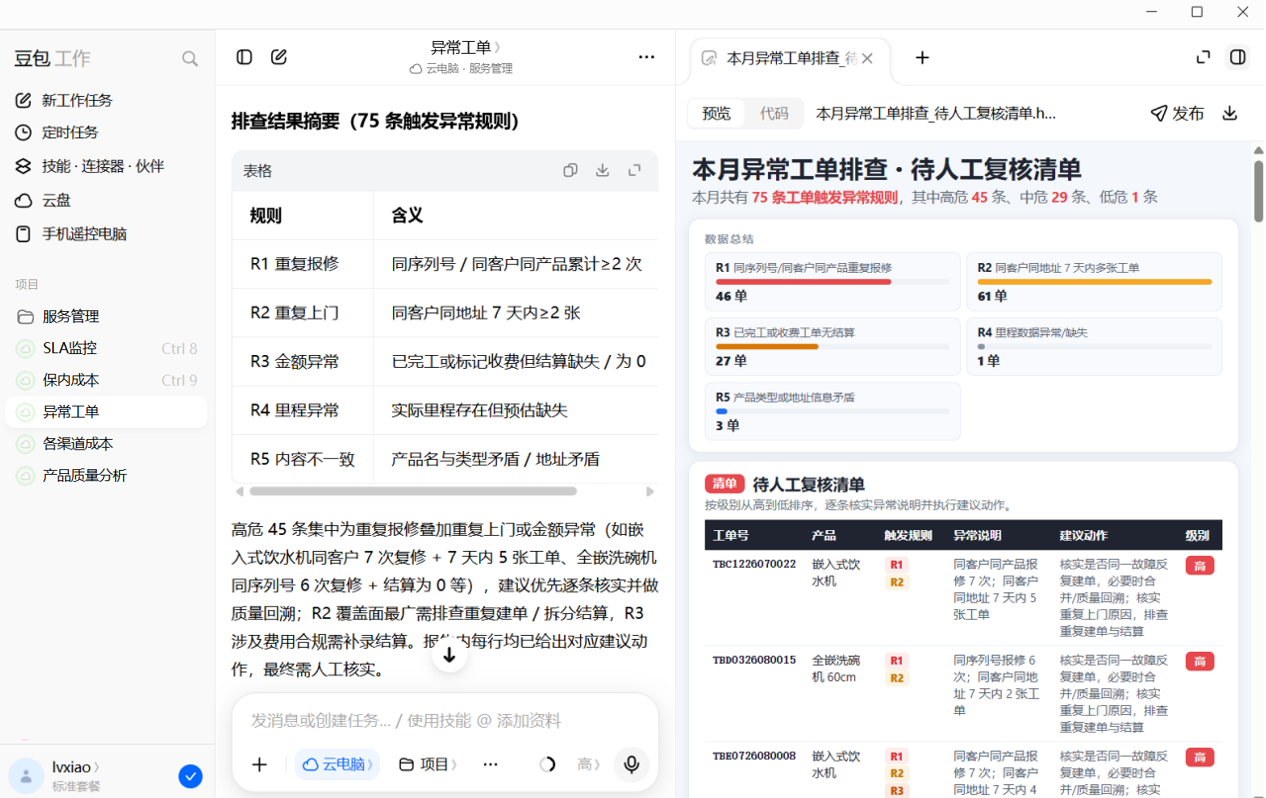Download the HTML file in preview header
This screenshot has width=1266, height=798.
[1230, 113]
